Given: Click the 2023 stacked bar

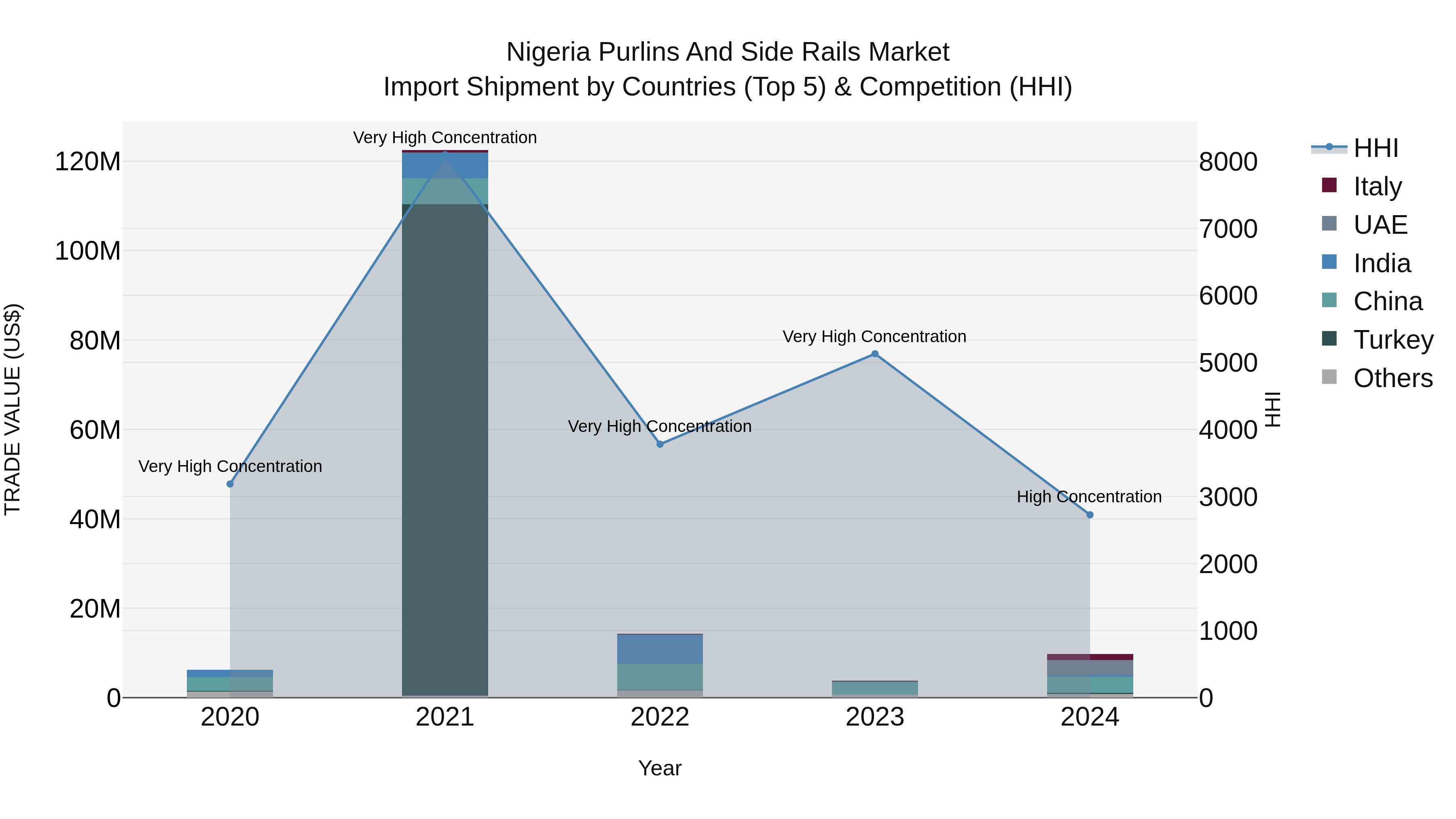Looking at the screenshot, I should pos(875,689).
